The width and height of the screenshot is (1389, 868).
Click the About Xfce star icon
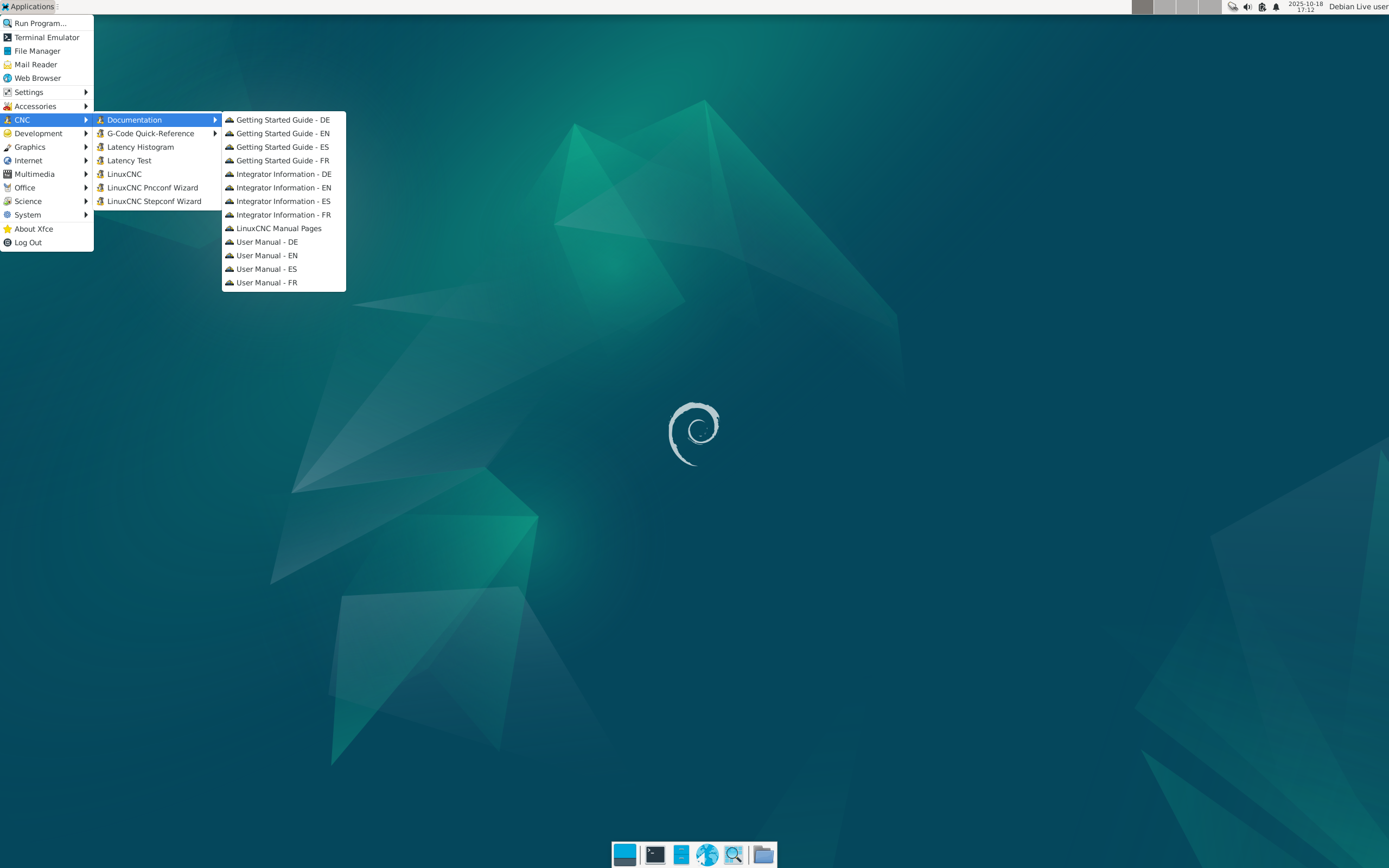[8, 229]
